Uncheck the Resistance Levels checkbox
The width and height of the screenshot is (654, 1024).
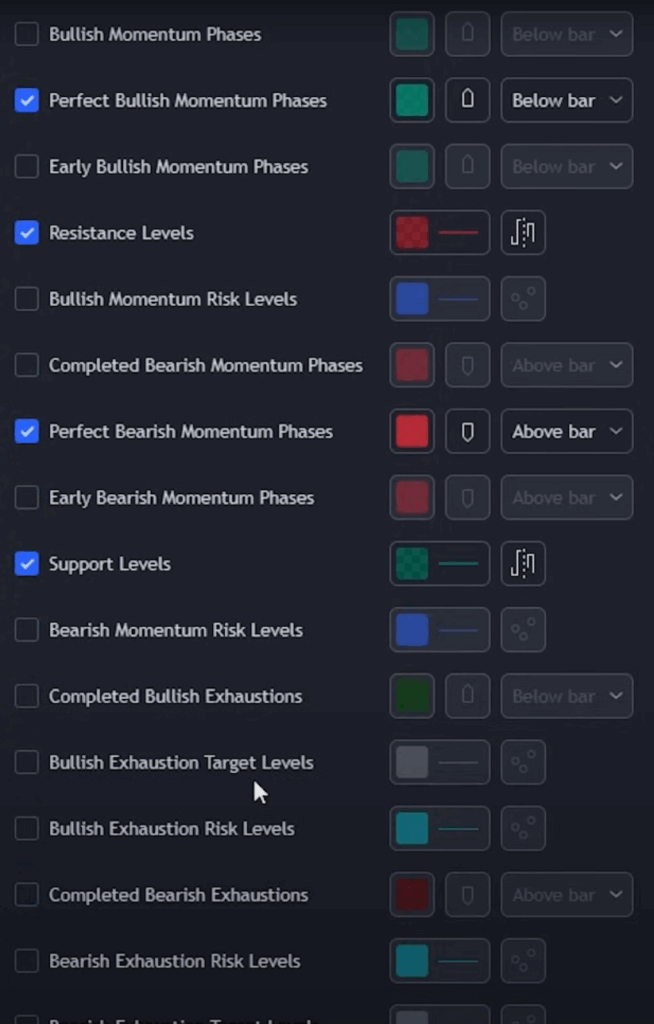(27, 233)
